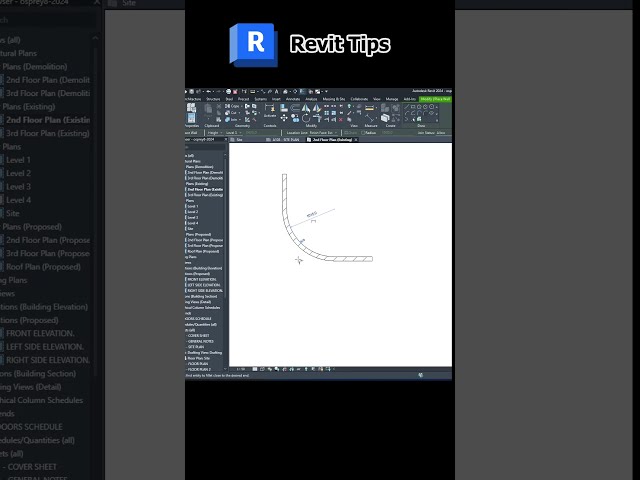Viewport: 640px width, 480px height.
Task: Select COVER SHEET in Project Browser
Action: tap(199, 336)
